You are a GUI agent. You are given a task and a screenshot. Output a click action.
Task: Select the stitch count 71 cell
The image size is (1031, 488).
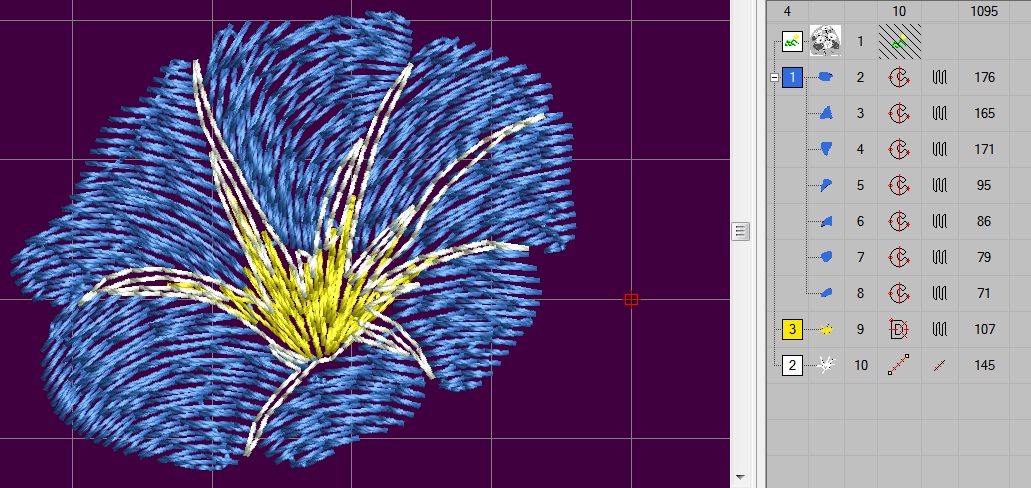984,293
